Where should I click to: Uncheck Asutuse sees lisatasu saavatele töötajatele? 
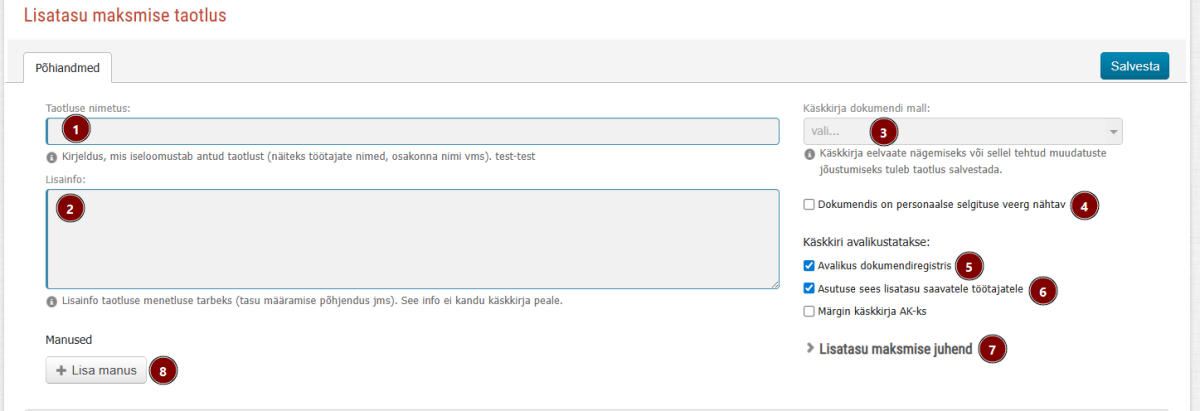click(809, 288)
